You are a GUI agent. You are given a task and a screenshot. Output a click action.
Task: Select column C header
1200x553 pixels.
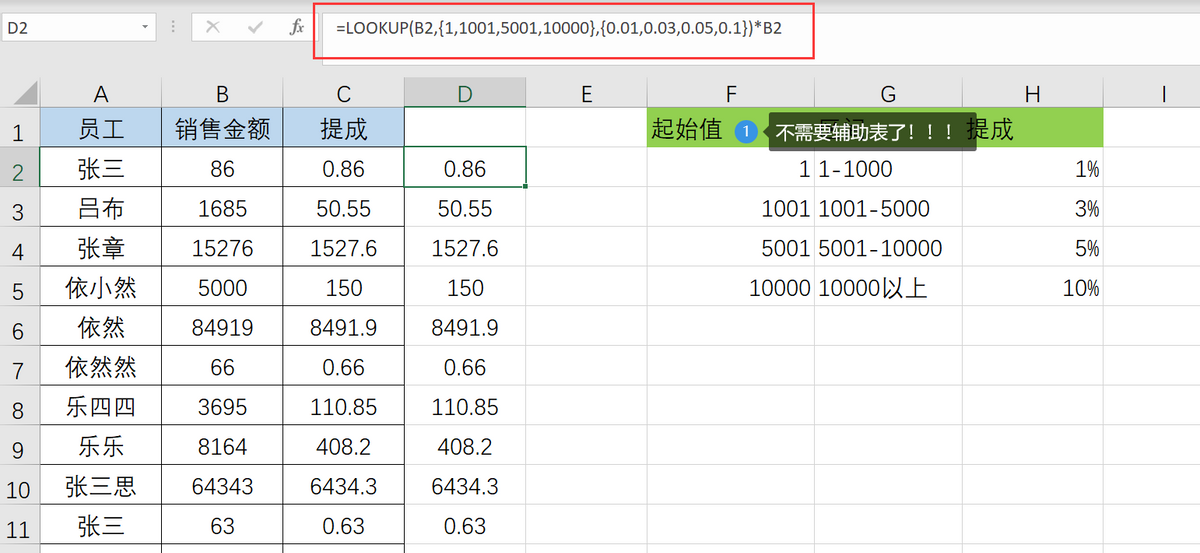[344, 94]
